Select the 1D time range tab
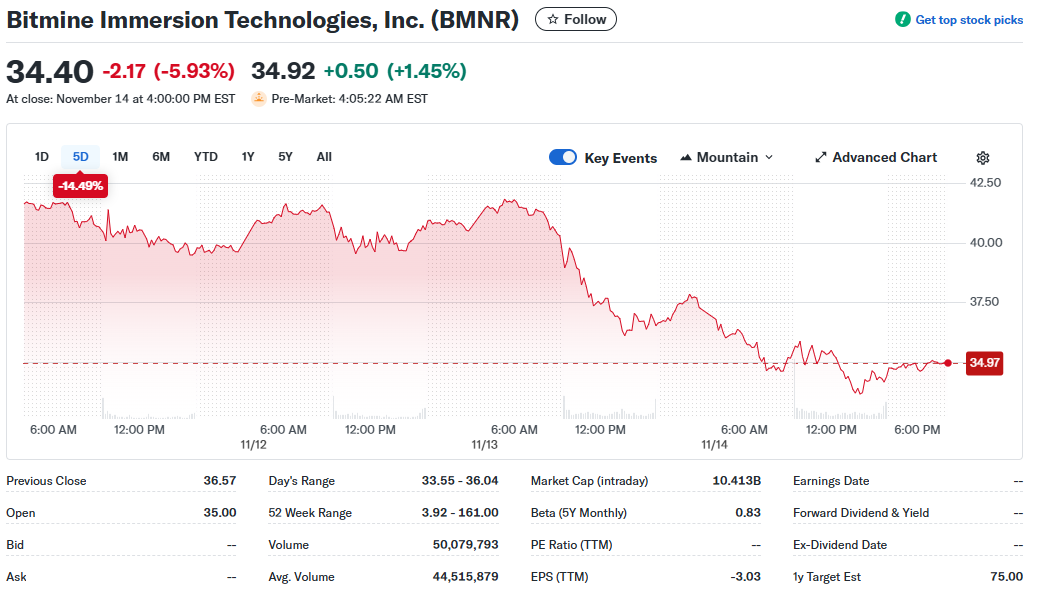 click(42, 157)
